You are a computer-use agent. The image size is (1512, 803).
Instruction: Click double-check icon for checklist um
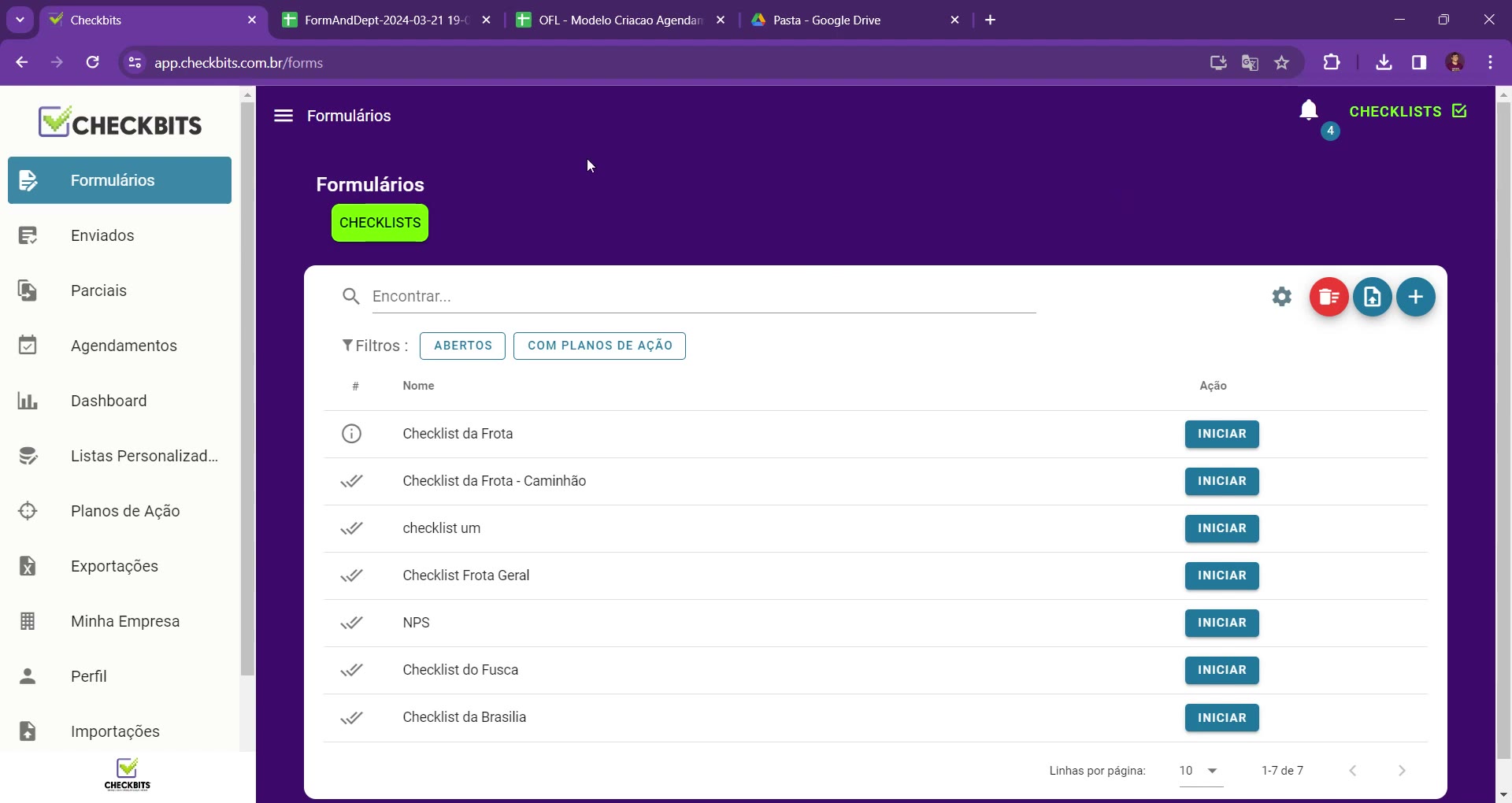coord(351,528)
